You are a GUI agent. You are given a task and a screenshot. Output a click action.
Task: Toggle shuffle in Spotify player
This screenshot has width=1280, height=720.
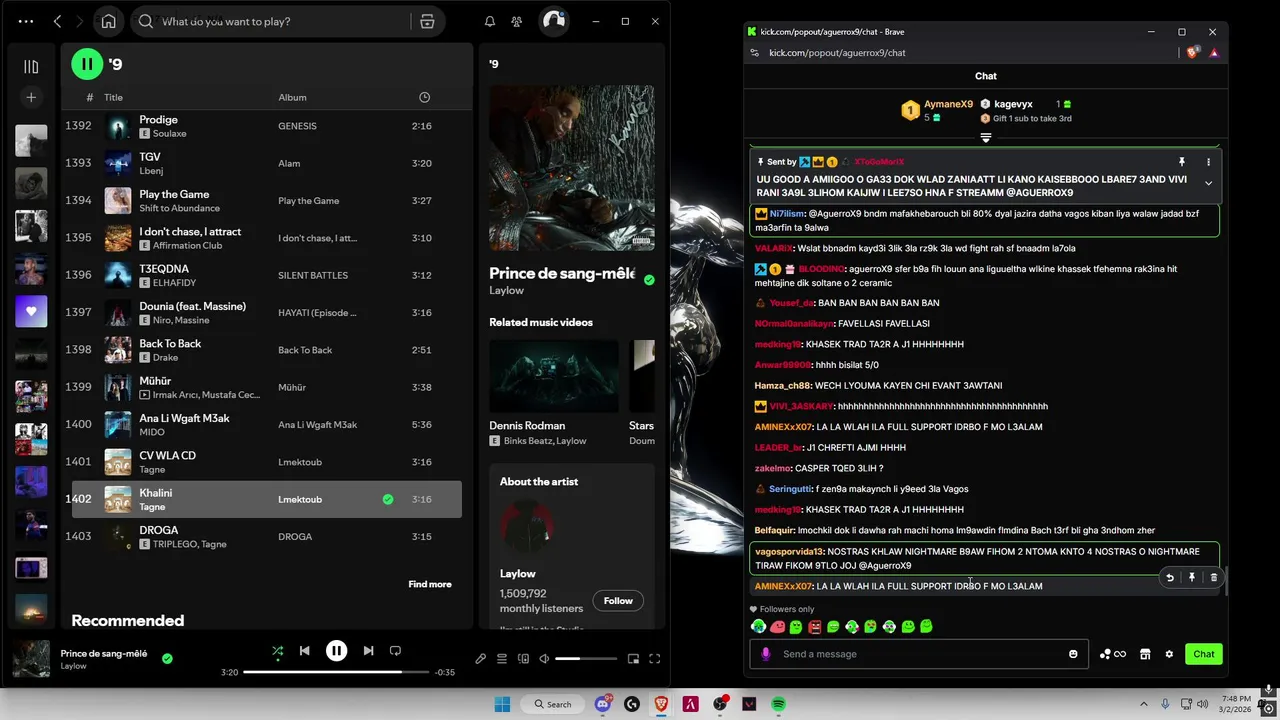277,651
